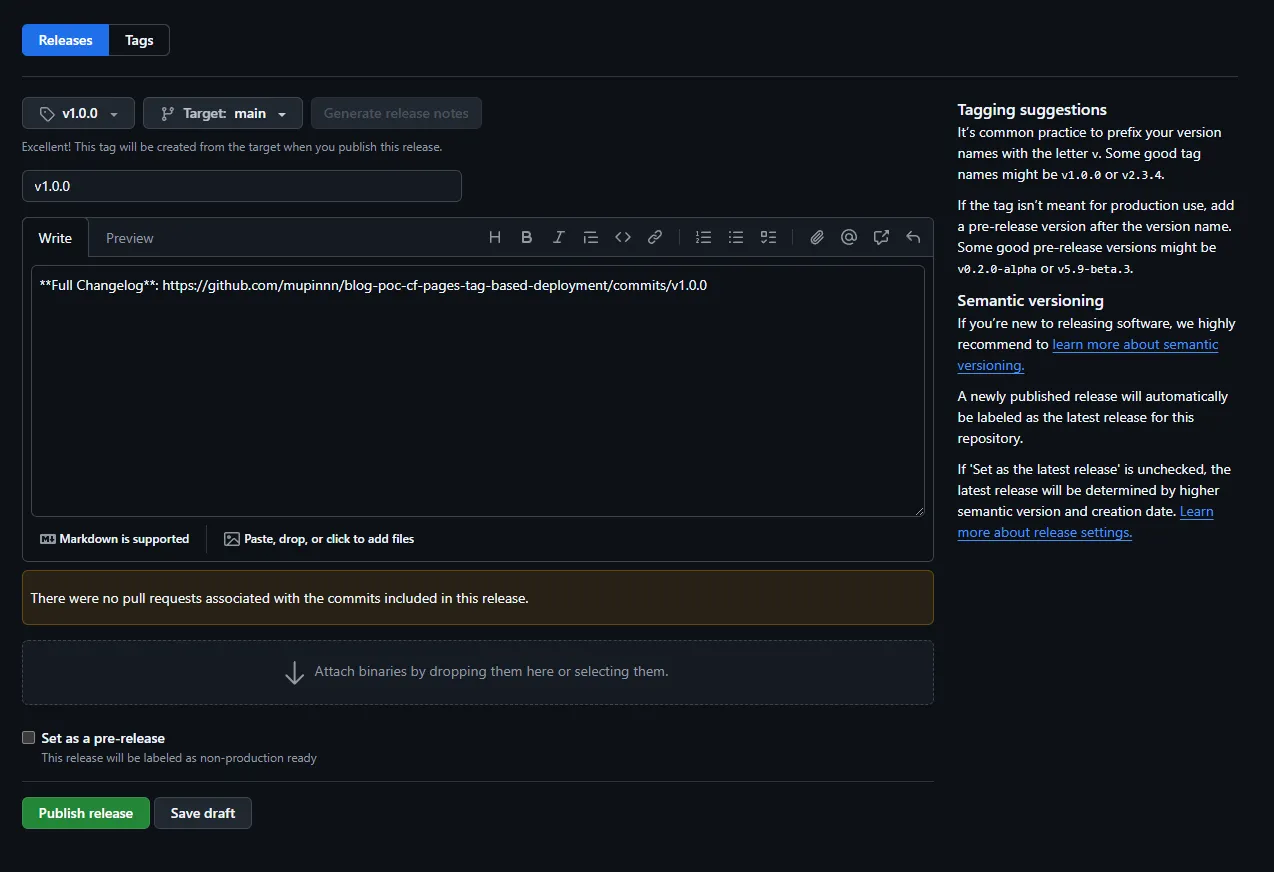
Task: Insert a hyperlink using the link icon
Action: (655, 237)
